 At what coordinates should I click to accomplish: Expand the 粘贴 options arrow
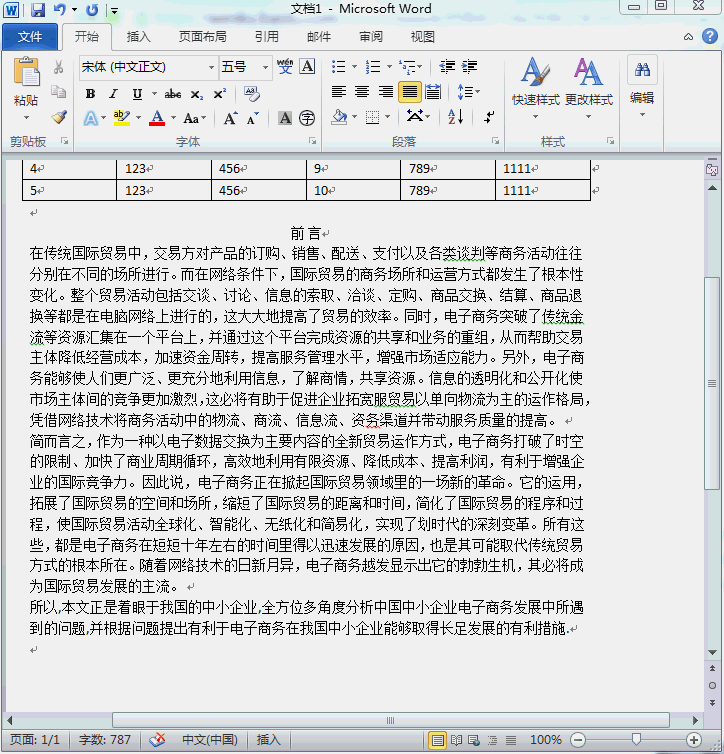click(x=26, y=117)
